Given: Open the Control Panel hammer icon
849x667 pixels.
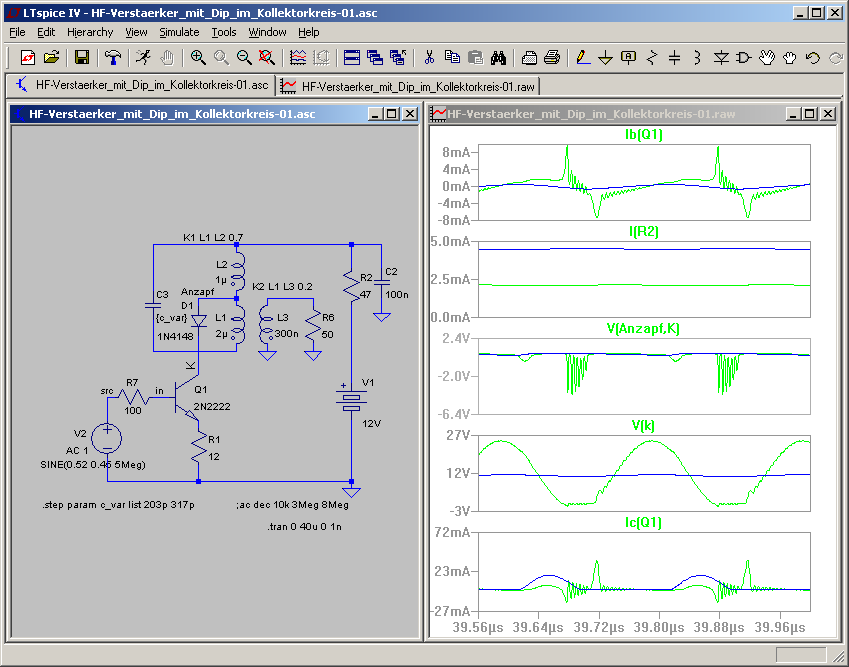Looking at the screenshot, I should coord(113,57).
